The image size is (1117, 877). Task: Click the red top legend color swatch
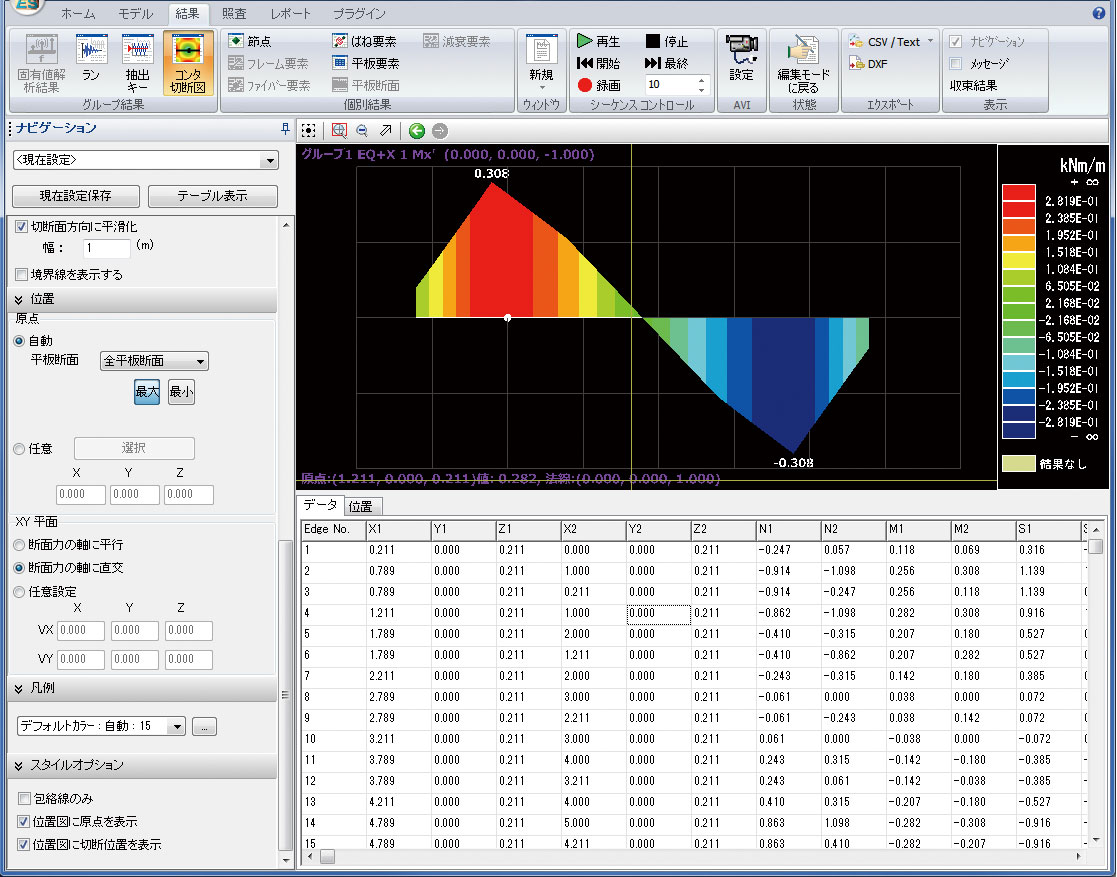coord(1018,192)
